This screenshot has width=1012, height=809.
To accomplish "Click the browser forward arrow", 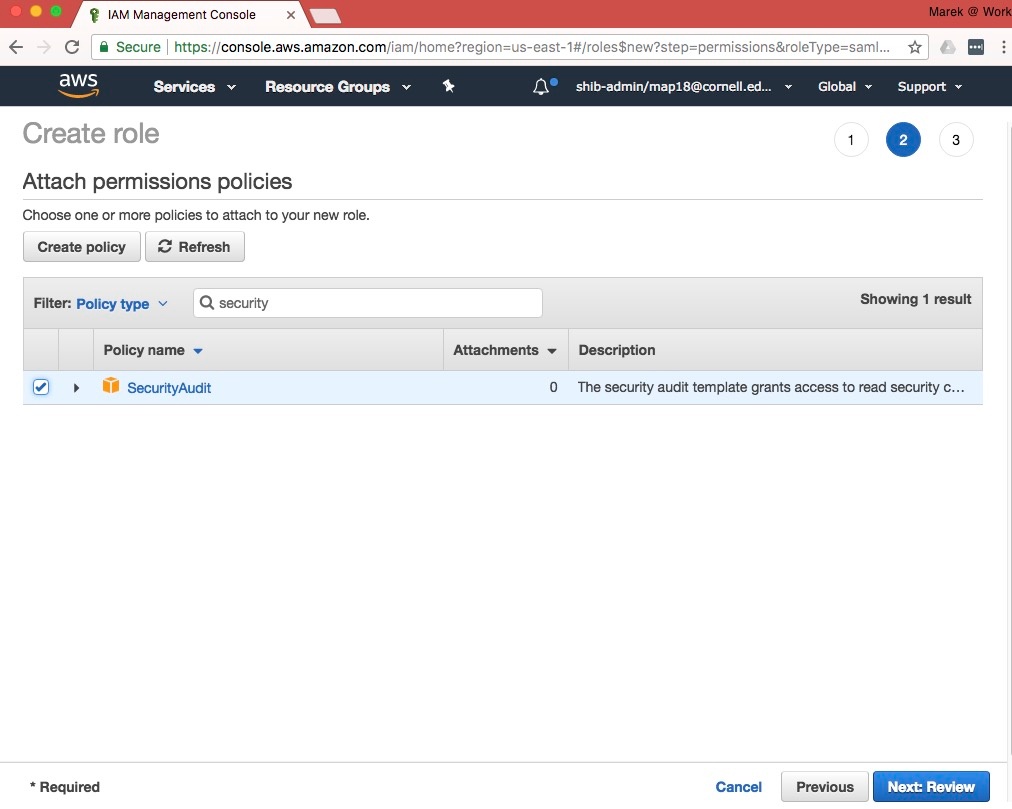I will pyautogui.click(x=44, y=46).
